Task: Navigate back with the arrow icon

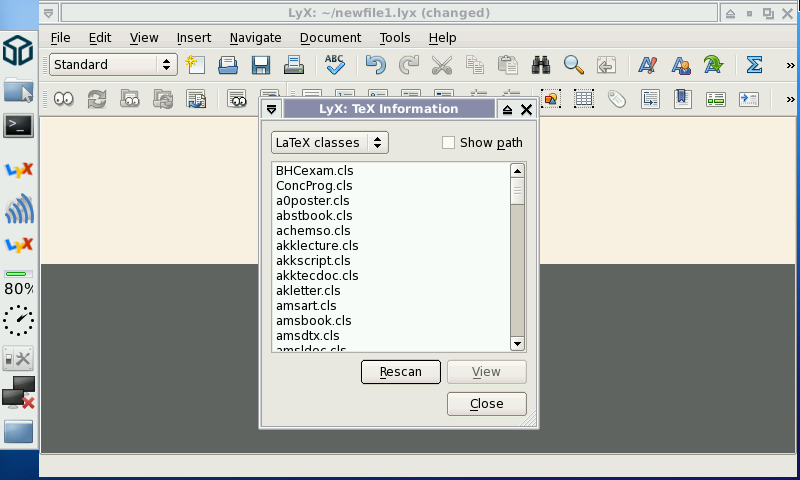Action: coord(606,65)
